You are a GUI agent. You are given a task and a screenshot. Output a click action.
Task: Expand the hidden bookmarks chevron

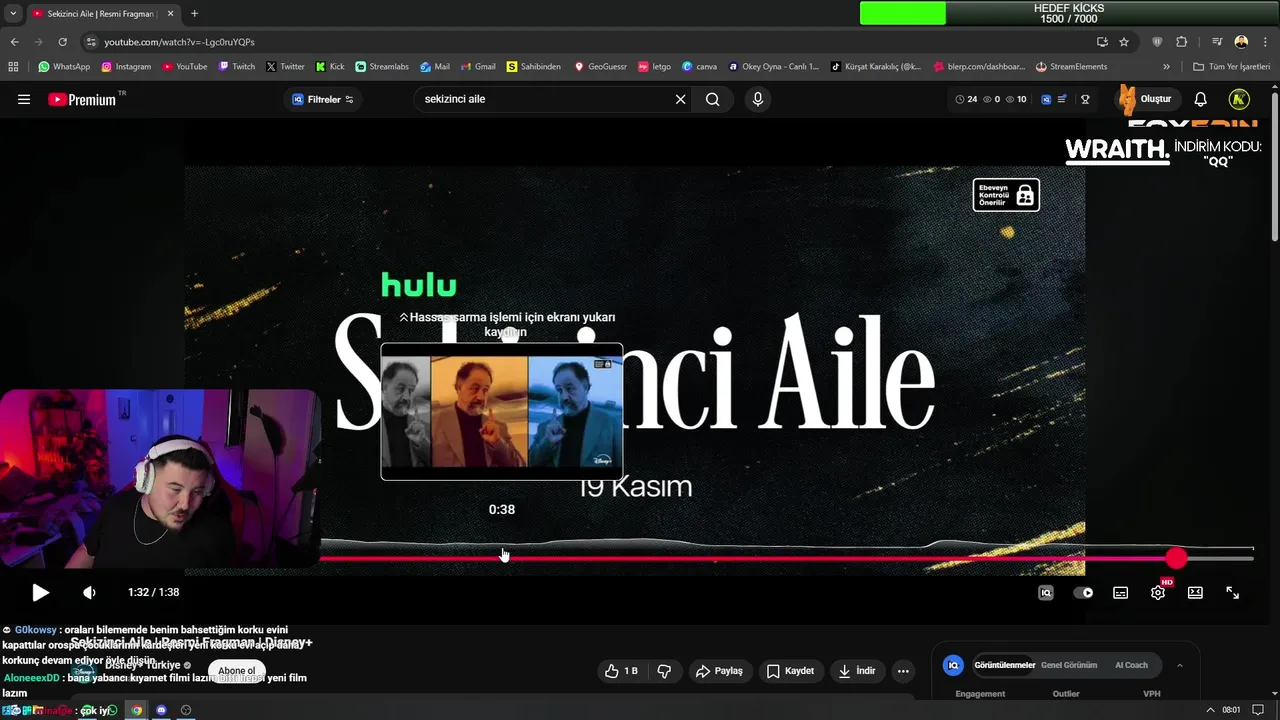1166,67
